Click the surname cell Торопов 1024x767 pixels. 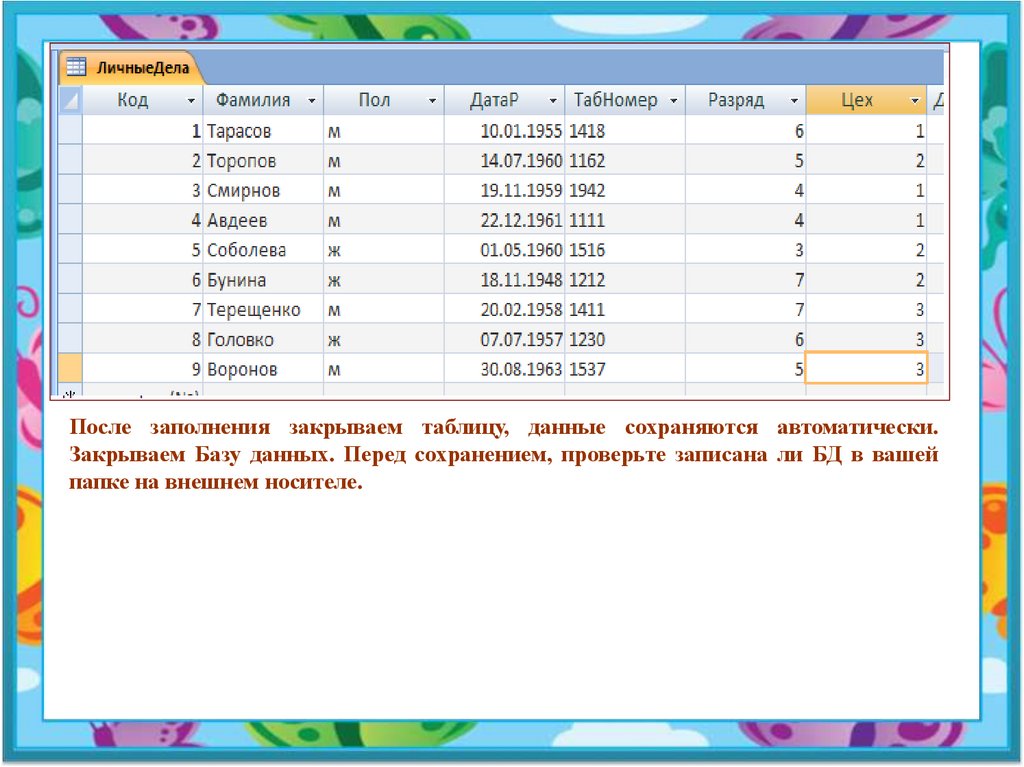click(263, 161)
